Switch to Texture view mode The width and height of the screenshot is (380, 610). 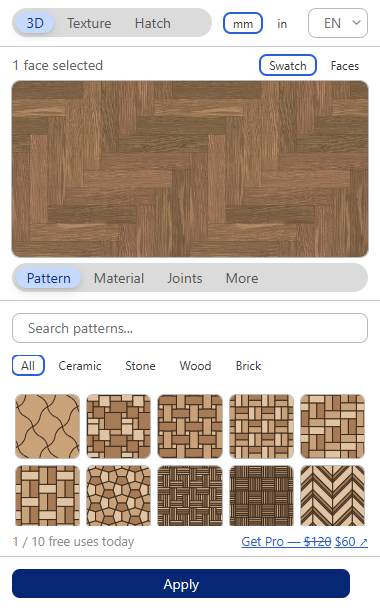click(89, 23)
